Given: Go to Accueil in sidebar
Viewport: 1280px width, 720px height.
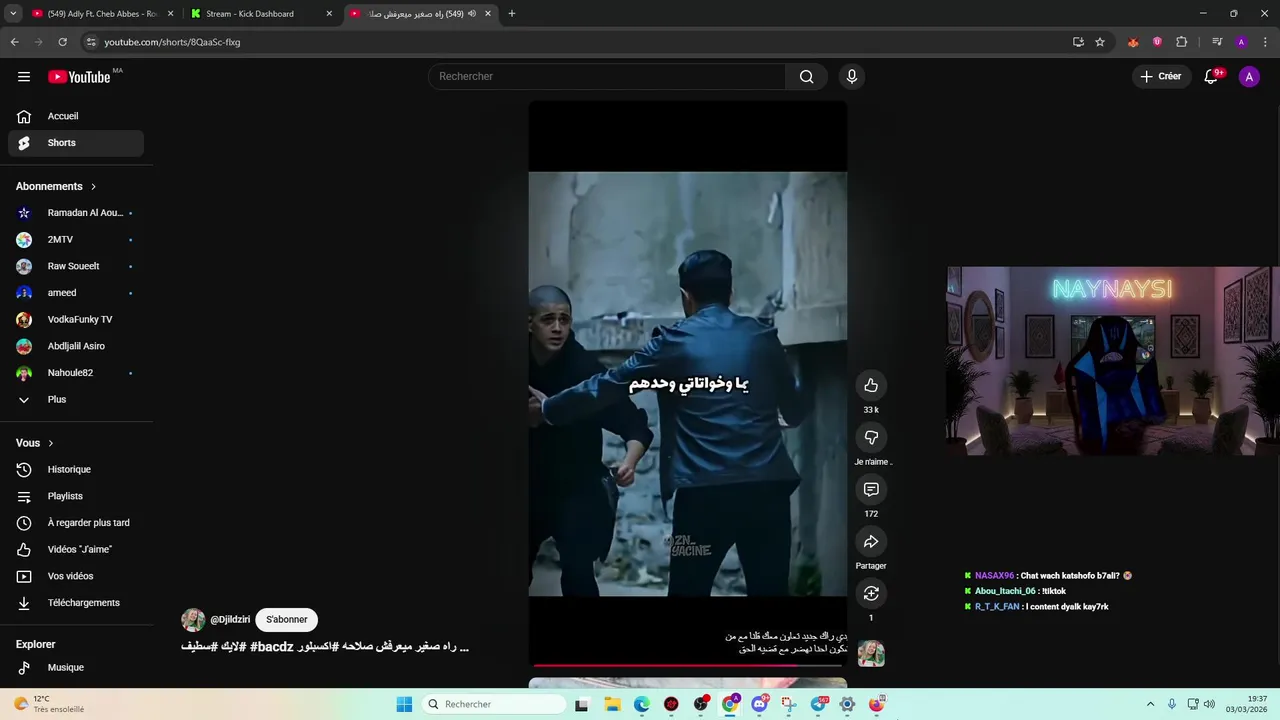Looking at the screenshot, I should tap(76, 116).
